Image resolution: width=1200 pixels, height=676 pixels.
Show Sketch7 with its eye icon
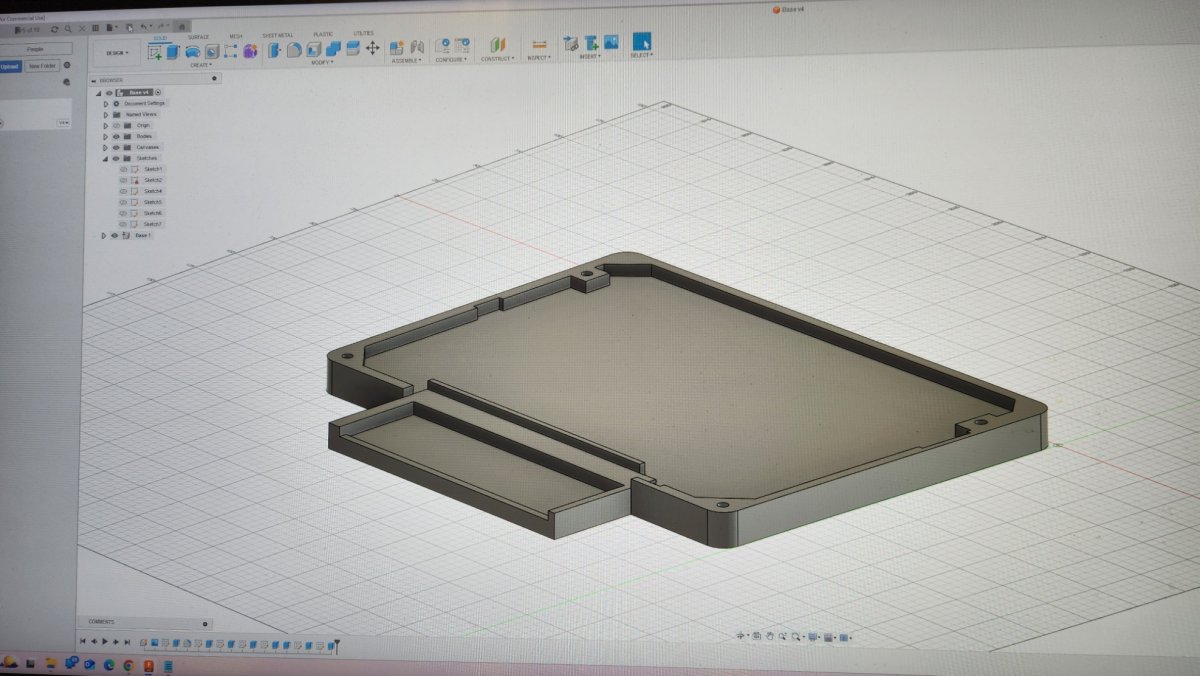(x=124, y=224)
